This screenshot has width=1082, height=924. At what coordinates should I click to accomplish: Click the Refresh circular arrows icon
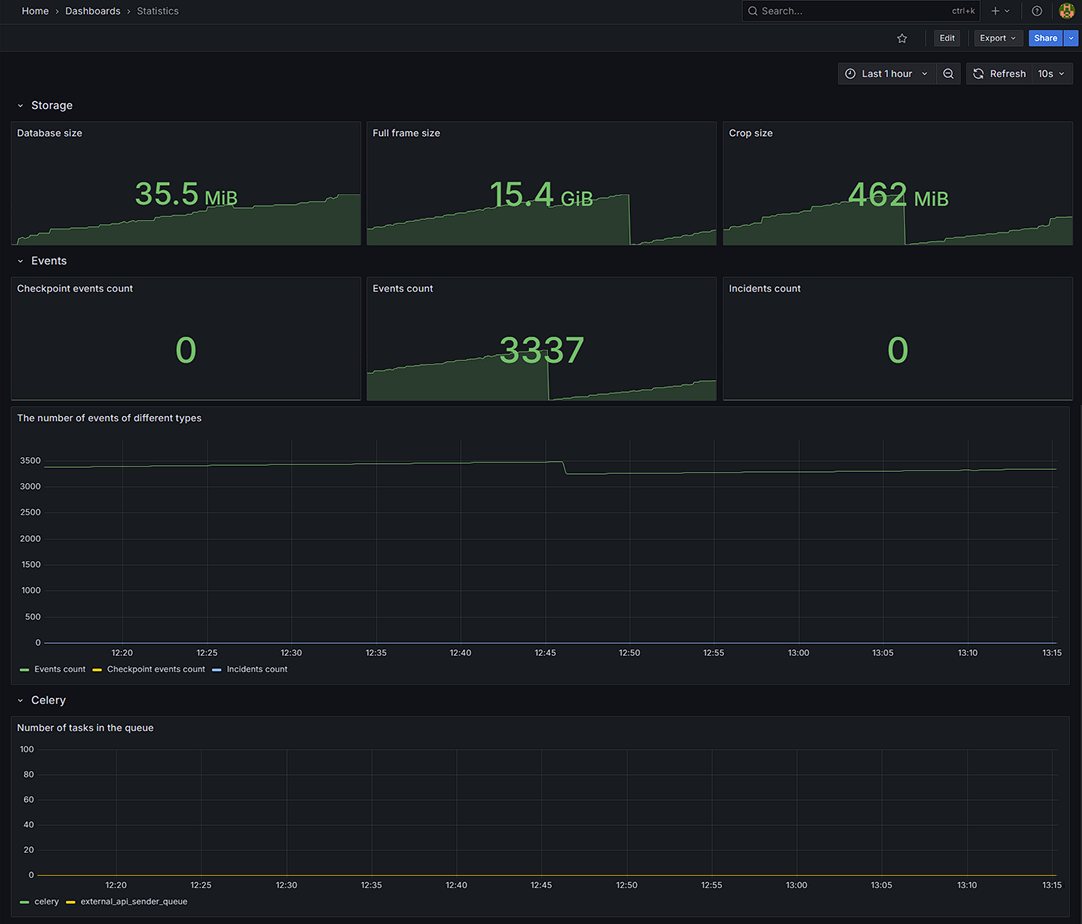pos(978,73)
